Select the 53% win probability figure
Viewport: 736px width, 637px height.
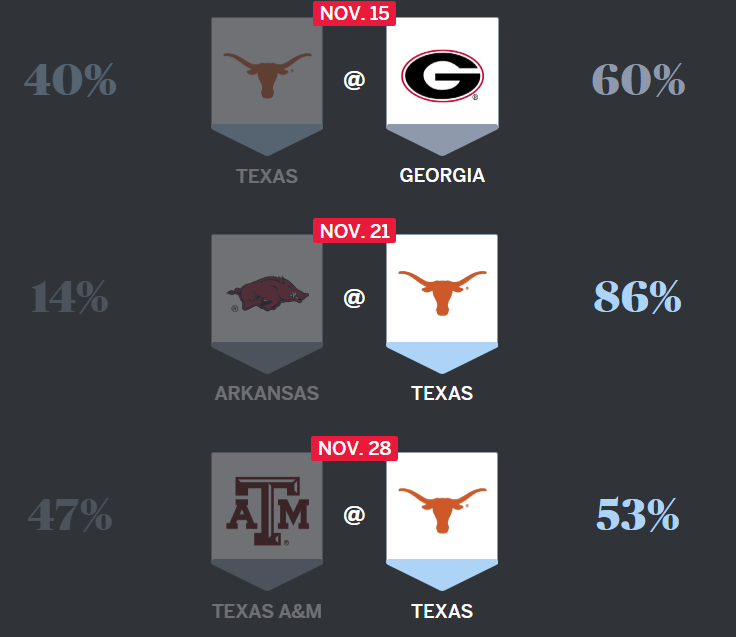coord(638,515)
